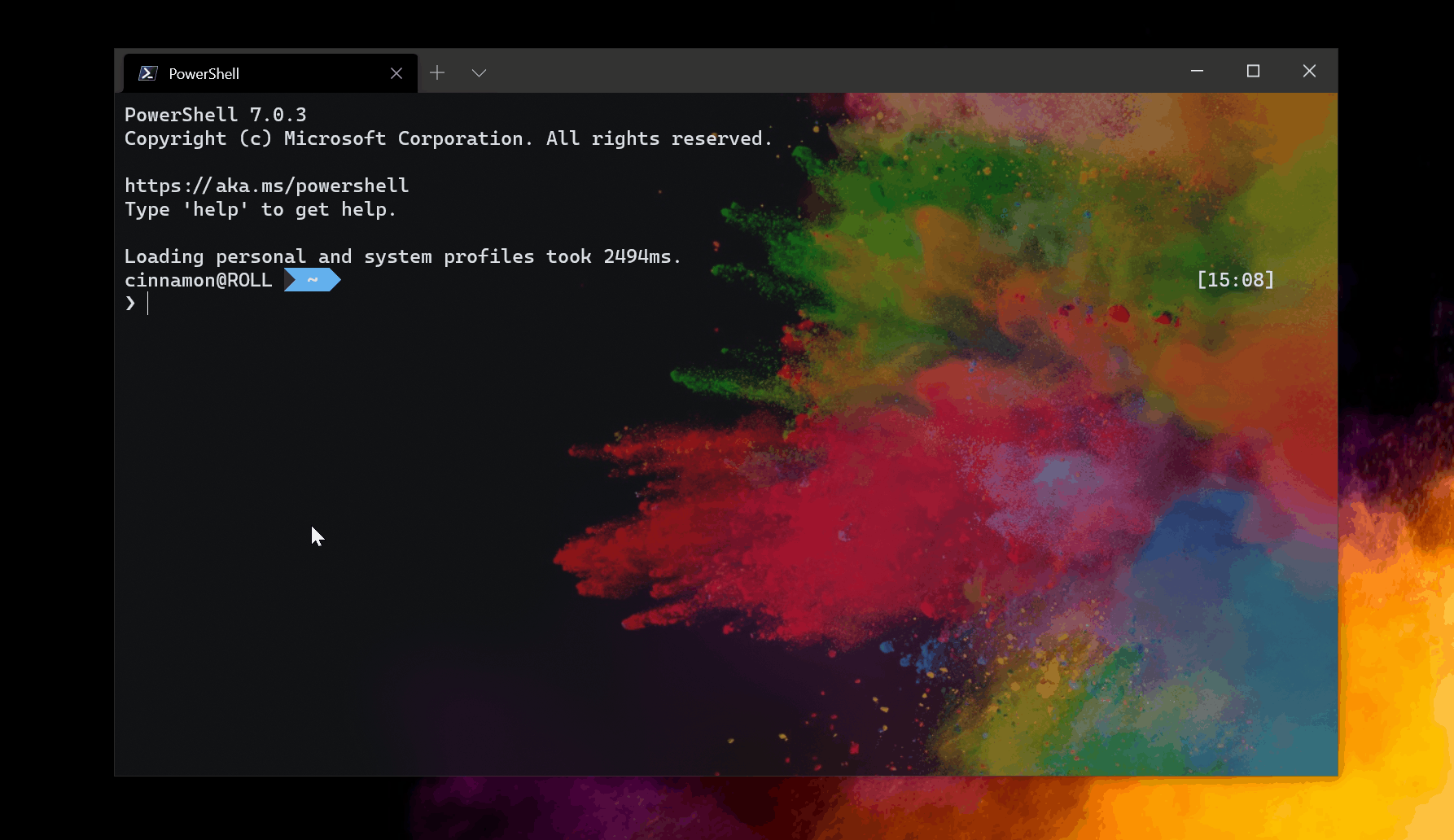Click the [15:08] timestamp

[x=1235, y=280]
